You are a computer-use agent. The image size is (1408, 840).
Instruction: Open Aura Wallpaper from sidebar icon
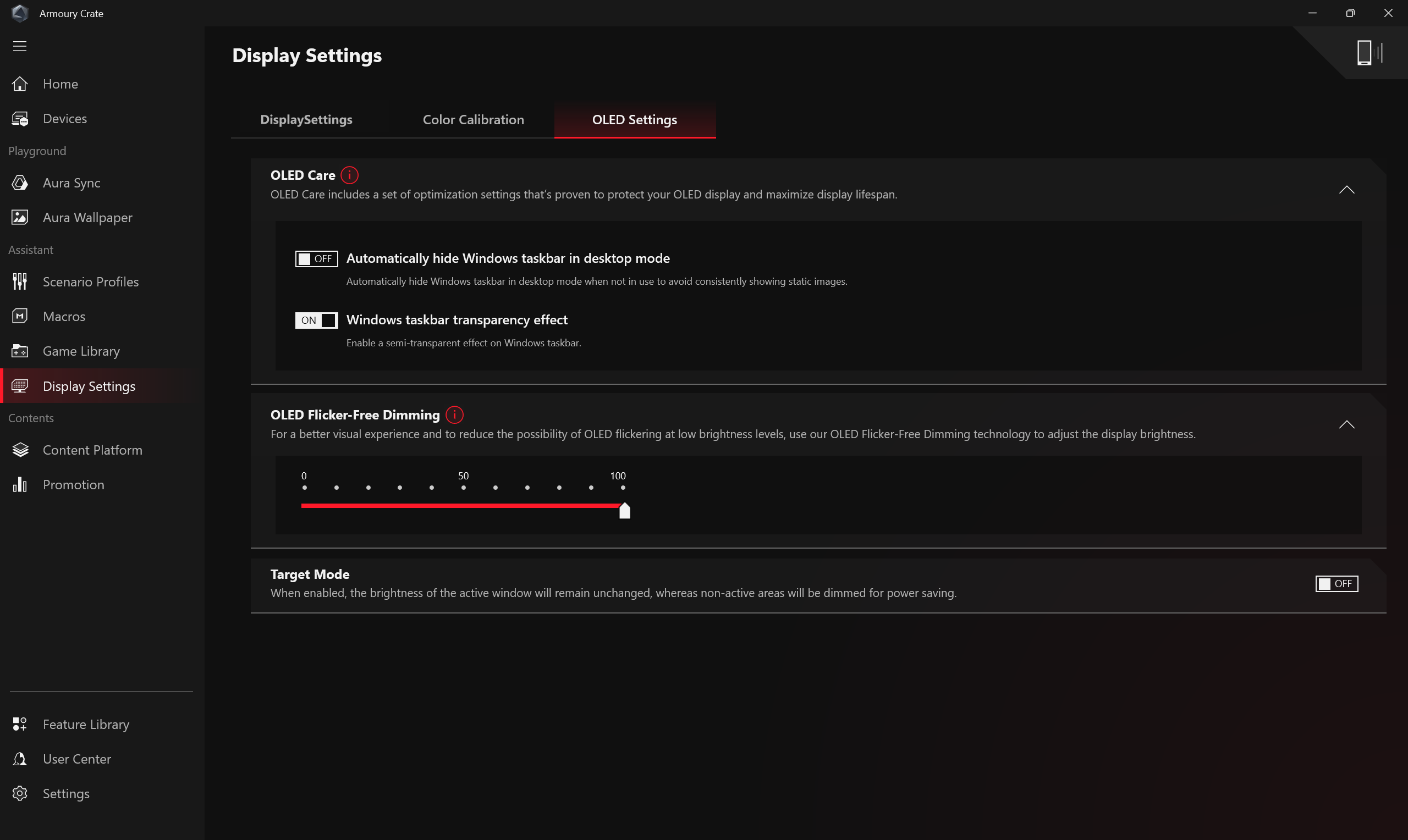tap(20, 217)
